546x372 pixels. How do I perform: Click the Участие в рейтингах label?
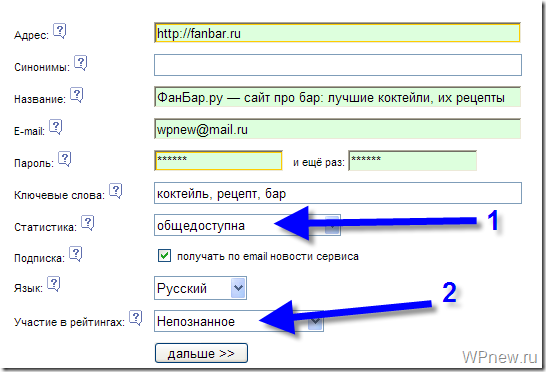(69, 323)
